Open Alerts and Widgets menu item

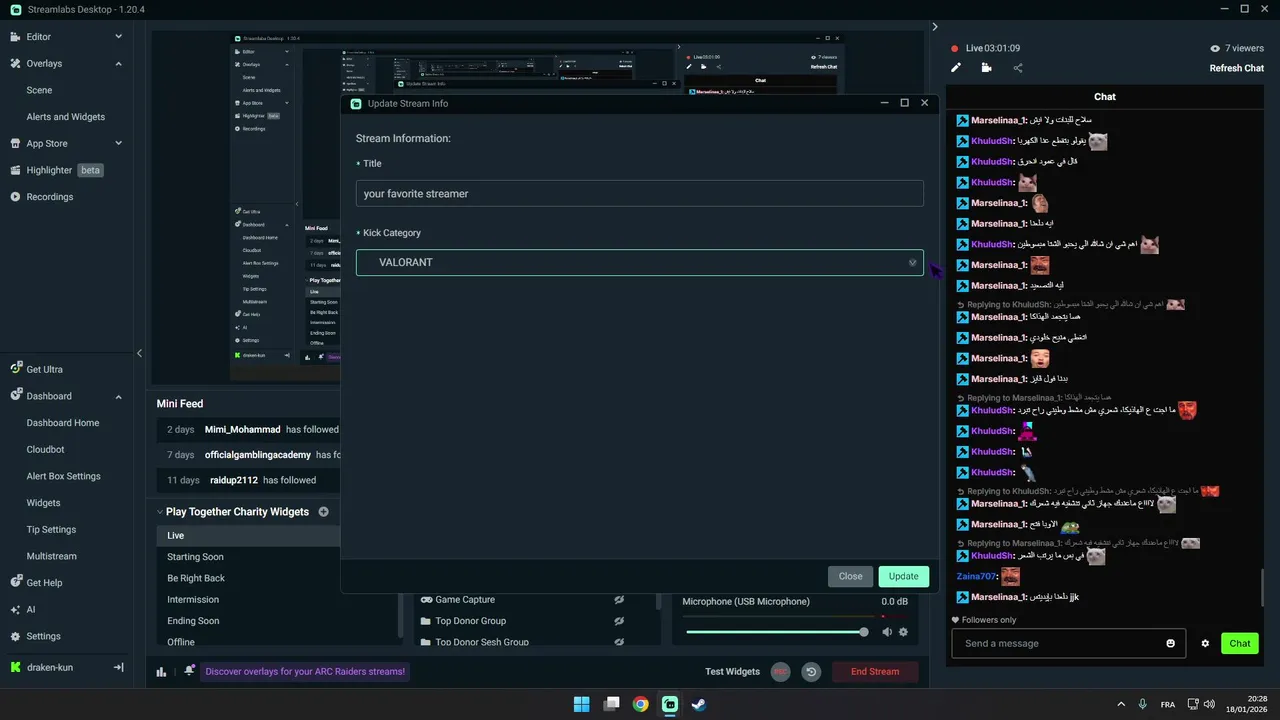click(x=66, y=117)
